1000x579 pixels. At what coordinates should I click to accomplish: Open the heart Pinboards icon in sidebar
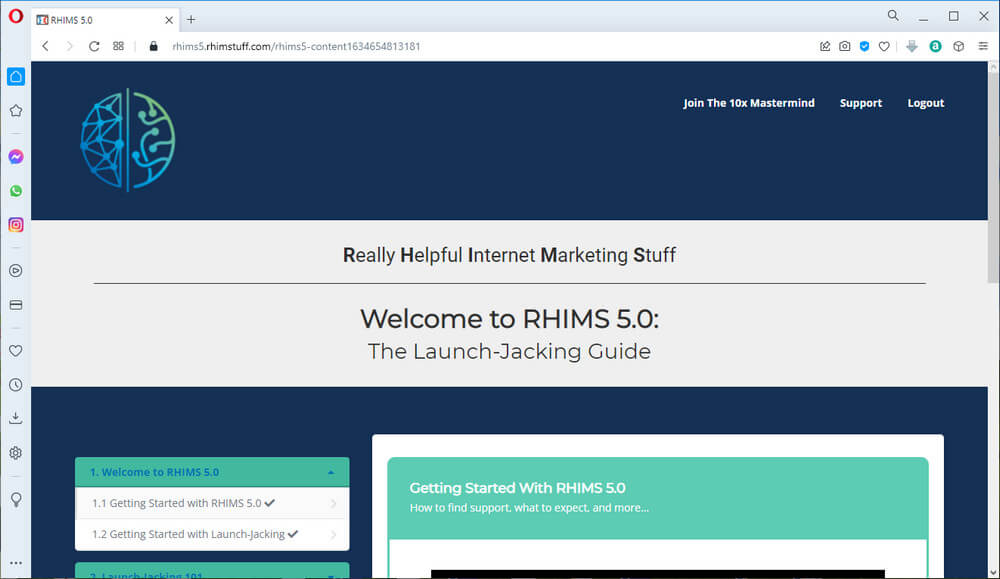[x=16, y=351]
